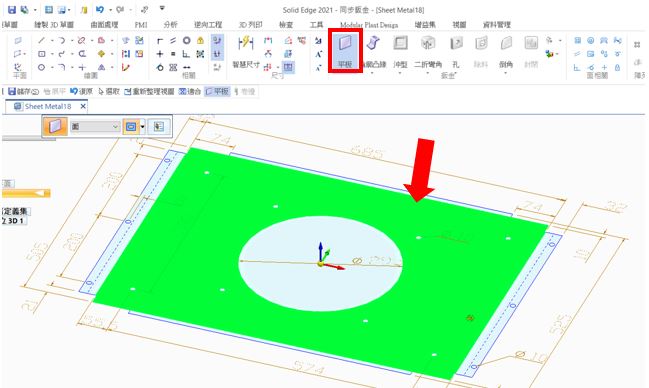
Task: Select the 孔 (Hole) tool in ribbon
Action: coord(456,51)
